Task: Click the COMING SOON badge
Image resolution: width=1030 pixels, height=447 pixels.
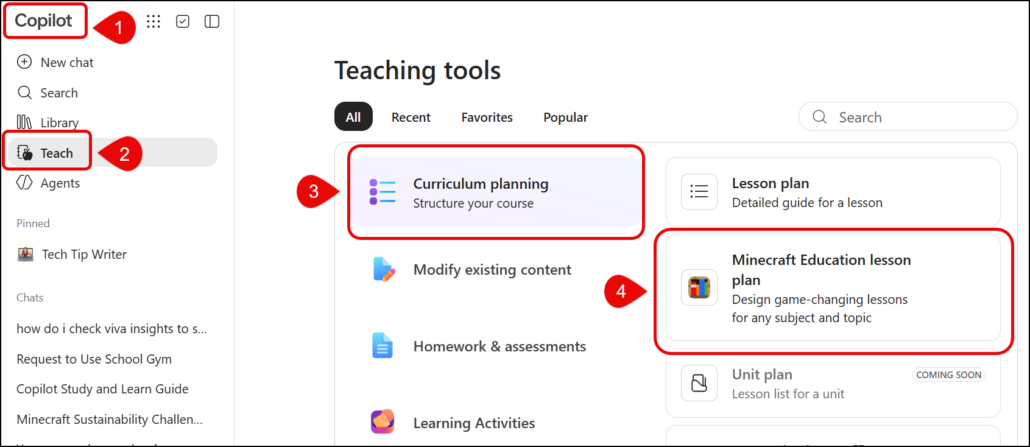Action: tap(949, 375)
